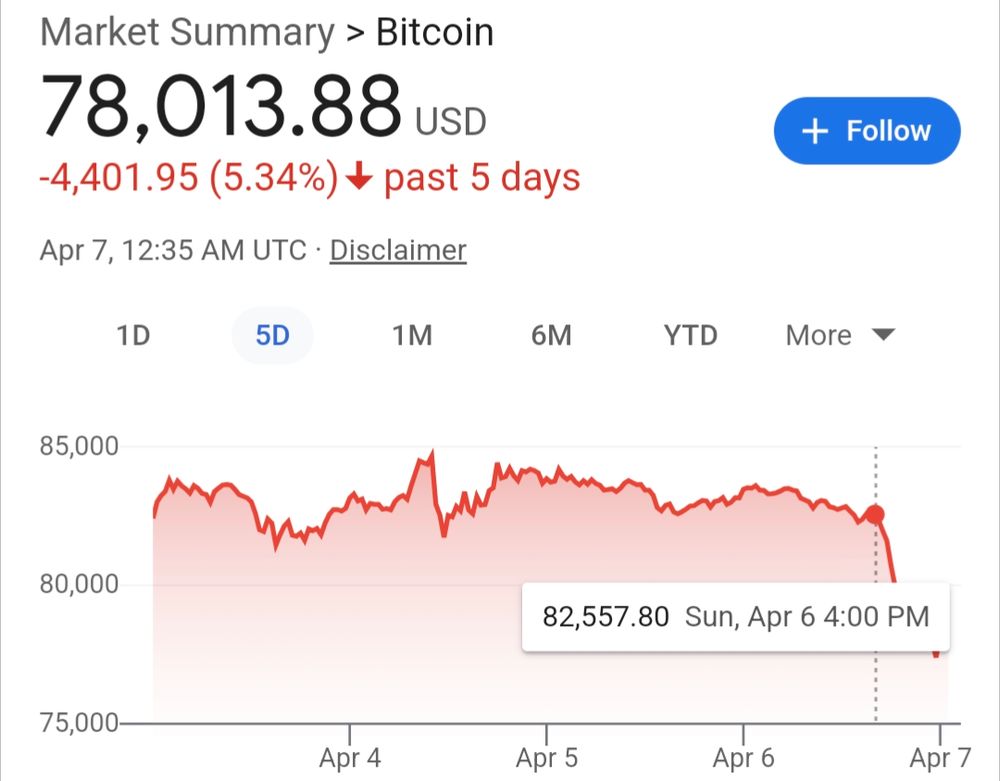Expand the More time range options
The height and width of the screenshot is (781, 1000).
point(840,336)
